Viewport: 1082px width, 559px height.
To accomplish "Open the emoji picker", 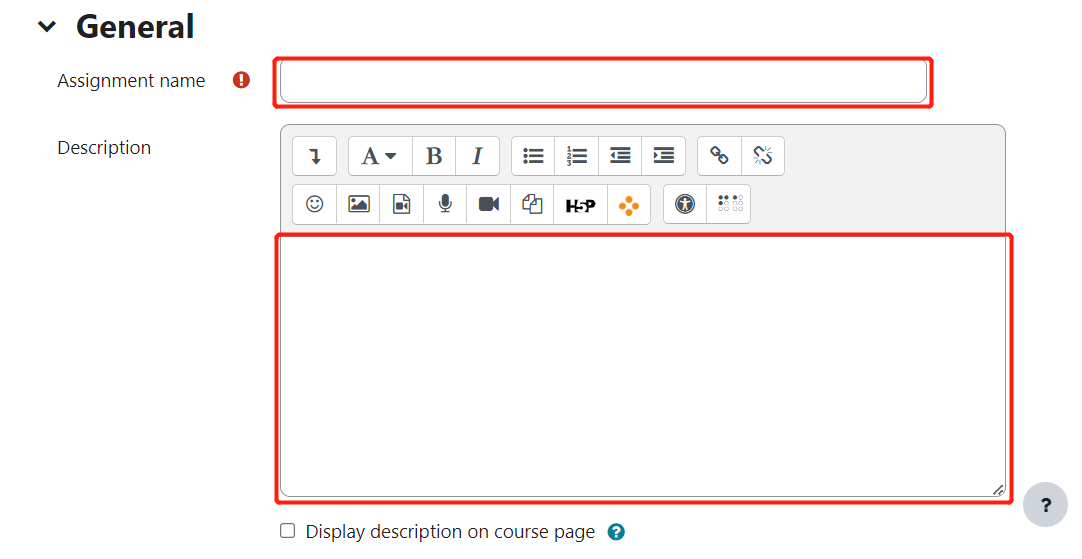I will [315, 204].
